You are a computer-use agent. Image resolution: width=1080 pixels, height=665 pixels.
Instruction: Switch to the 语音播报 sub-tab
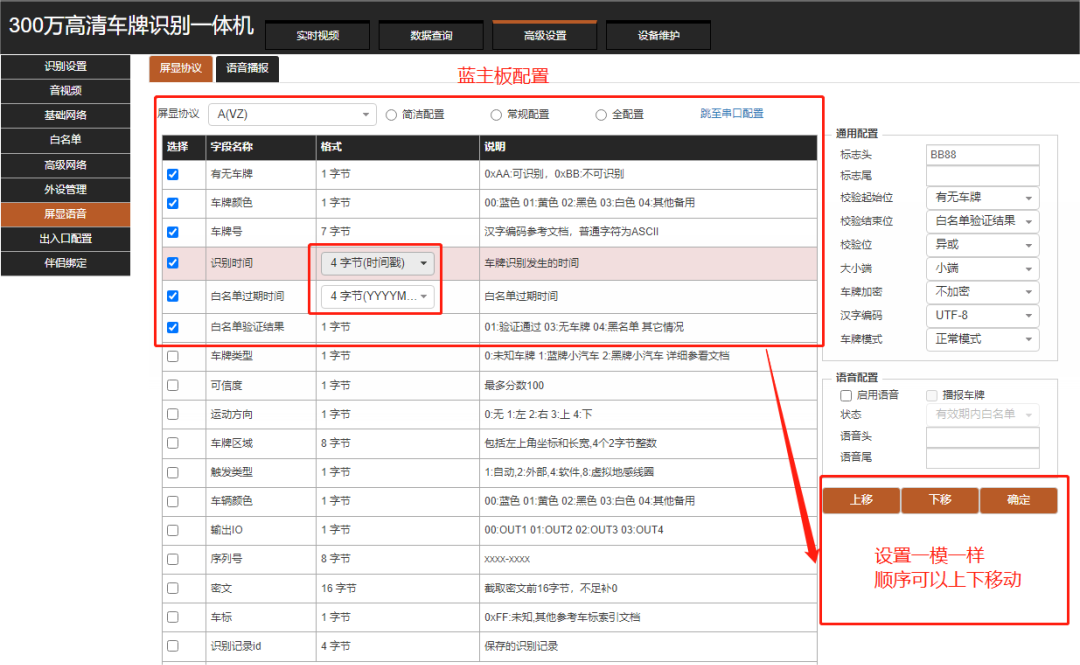(247, 68)
